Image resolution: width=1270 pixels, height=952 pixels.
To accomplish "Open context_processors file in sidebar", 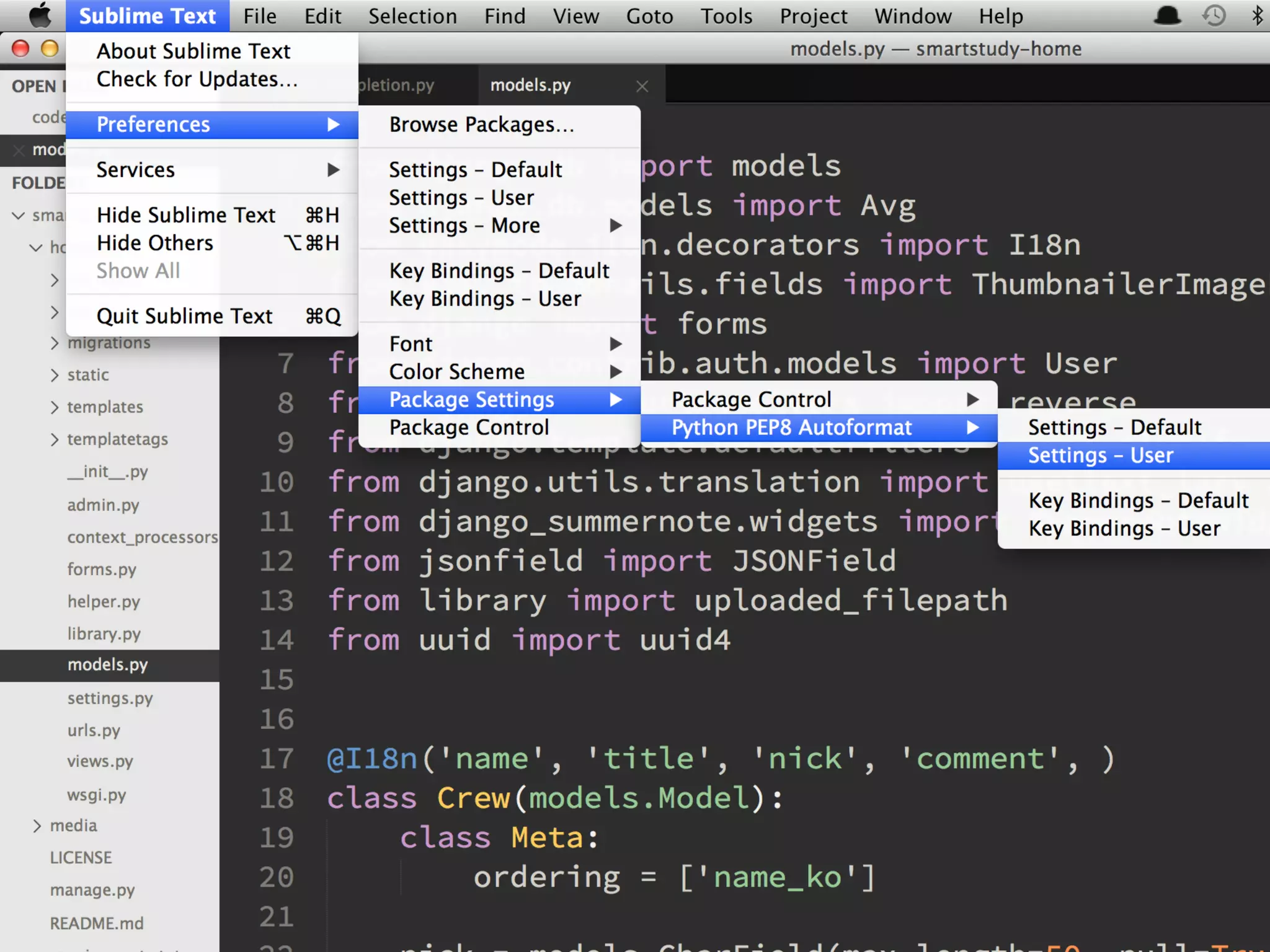I will tap(143, 537).
